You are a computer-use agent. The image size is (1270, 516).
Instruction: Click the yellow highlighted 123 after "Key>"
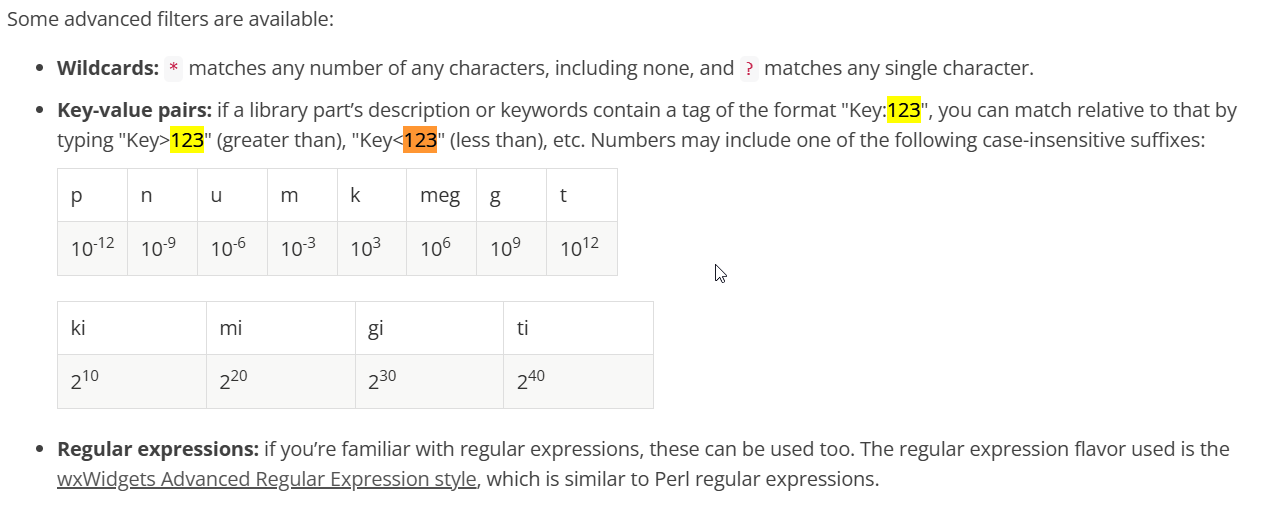(187, 140)
